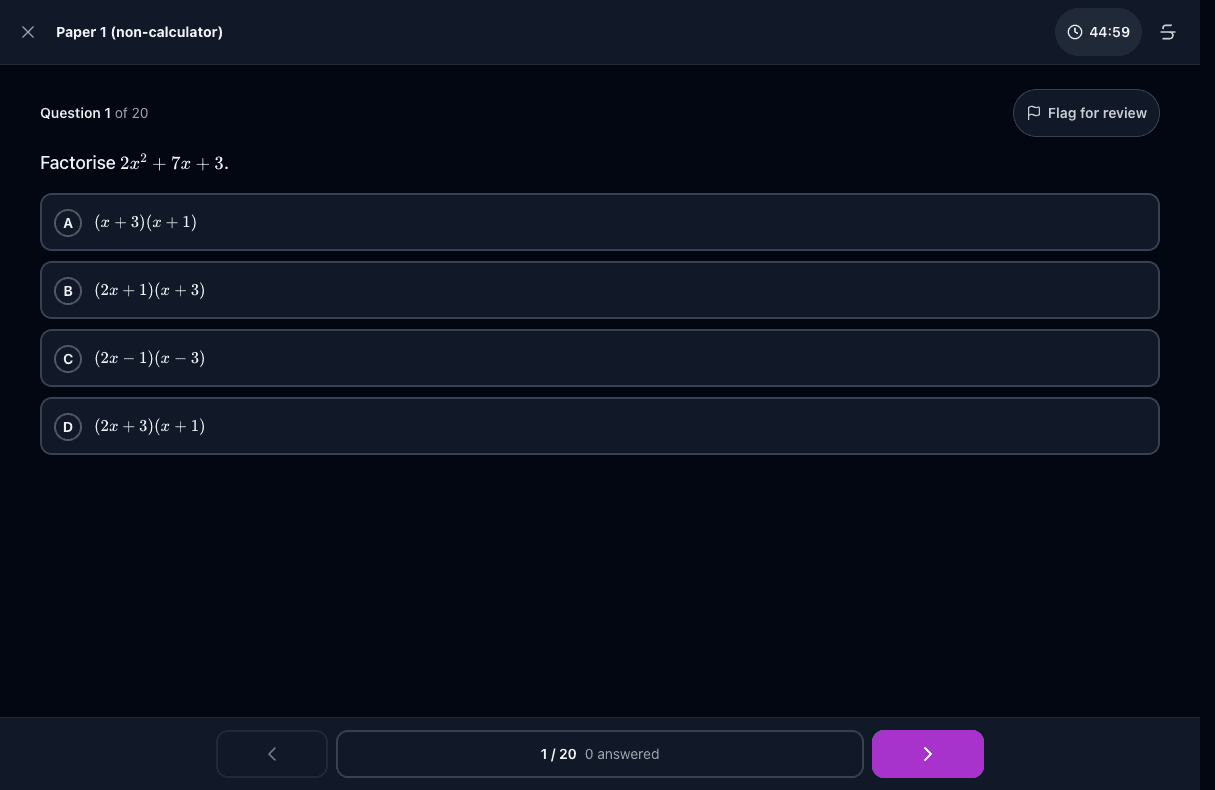The height and width of the screenshot is (790, 1215).
Task: Click the Paper 1 (non-calculator) title
Action: click(x=139, y=32)
